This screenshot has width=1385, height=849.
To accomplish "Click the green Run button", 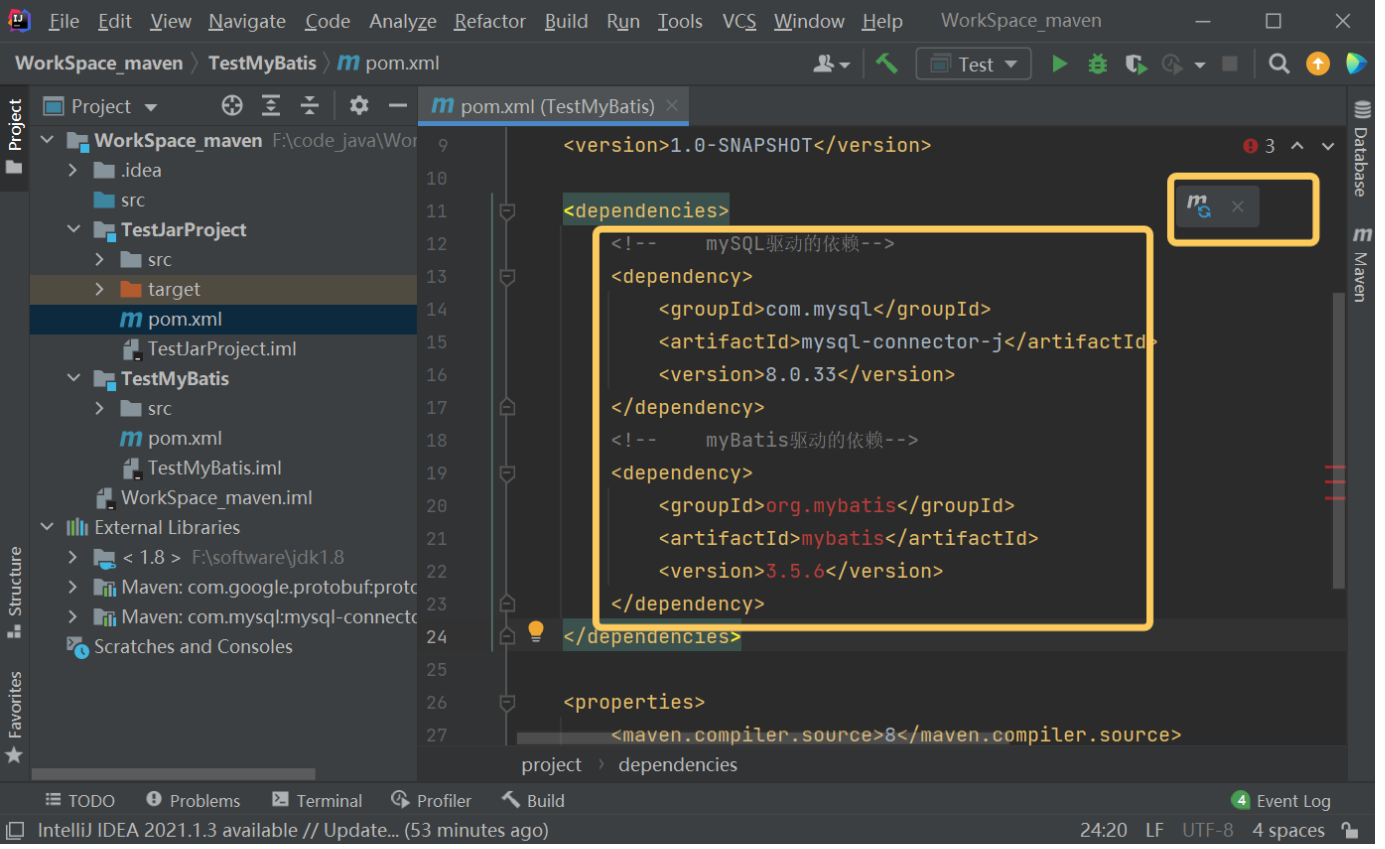I will 1059,64.
